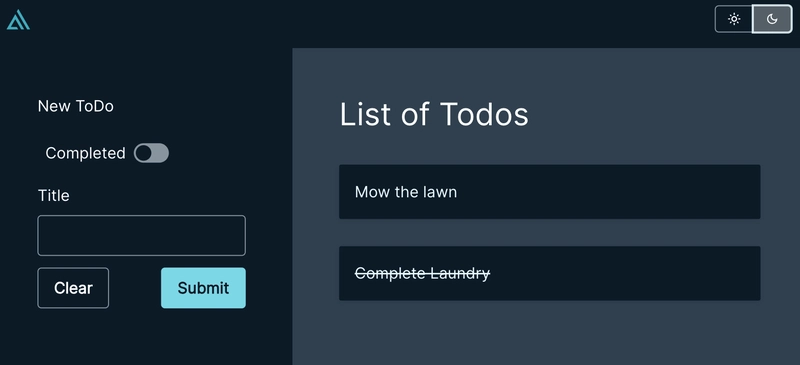This screenshot has height=365, width=800.
Task: Select dark theme via moon icon
Action: pos(772,19)
